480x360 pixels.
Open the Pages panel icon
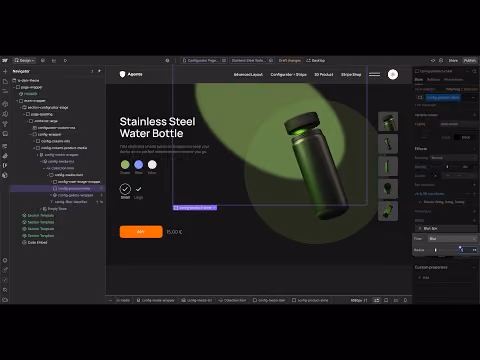(x=5, y=81)
